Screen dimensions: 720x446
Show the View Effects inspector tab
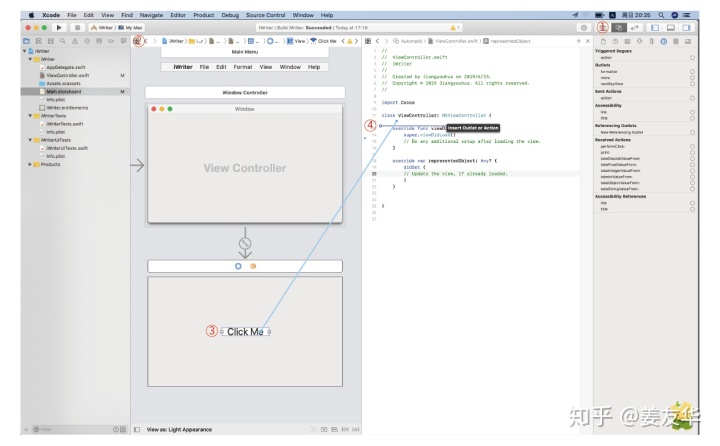click(688, 41)
